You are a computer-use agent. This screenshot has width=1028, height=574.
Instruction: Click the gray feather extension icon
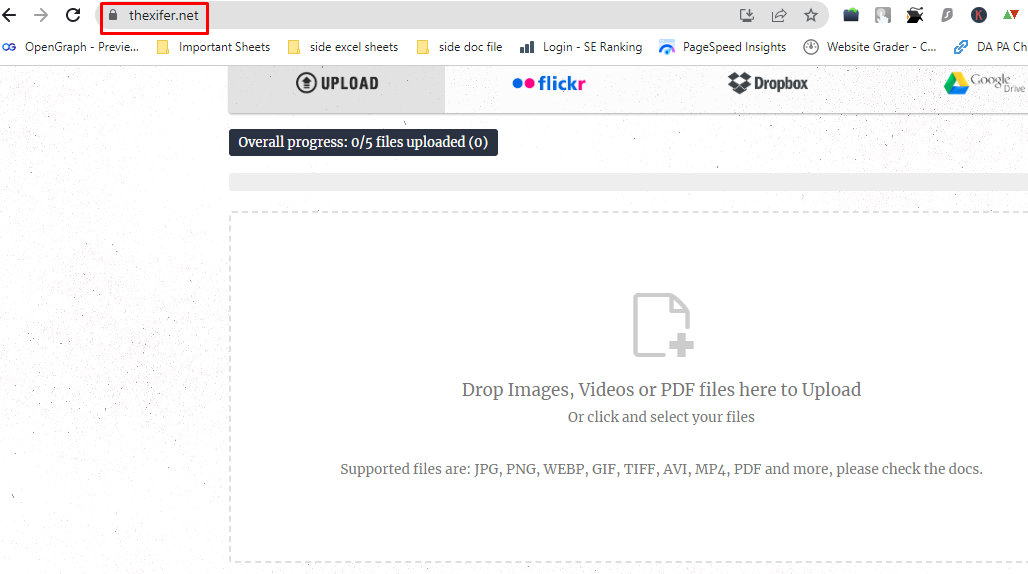pos(947,15)
